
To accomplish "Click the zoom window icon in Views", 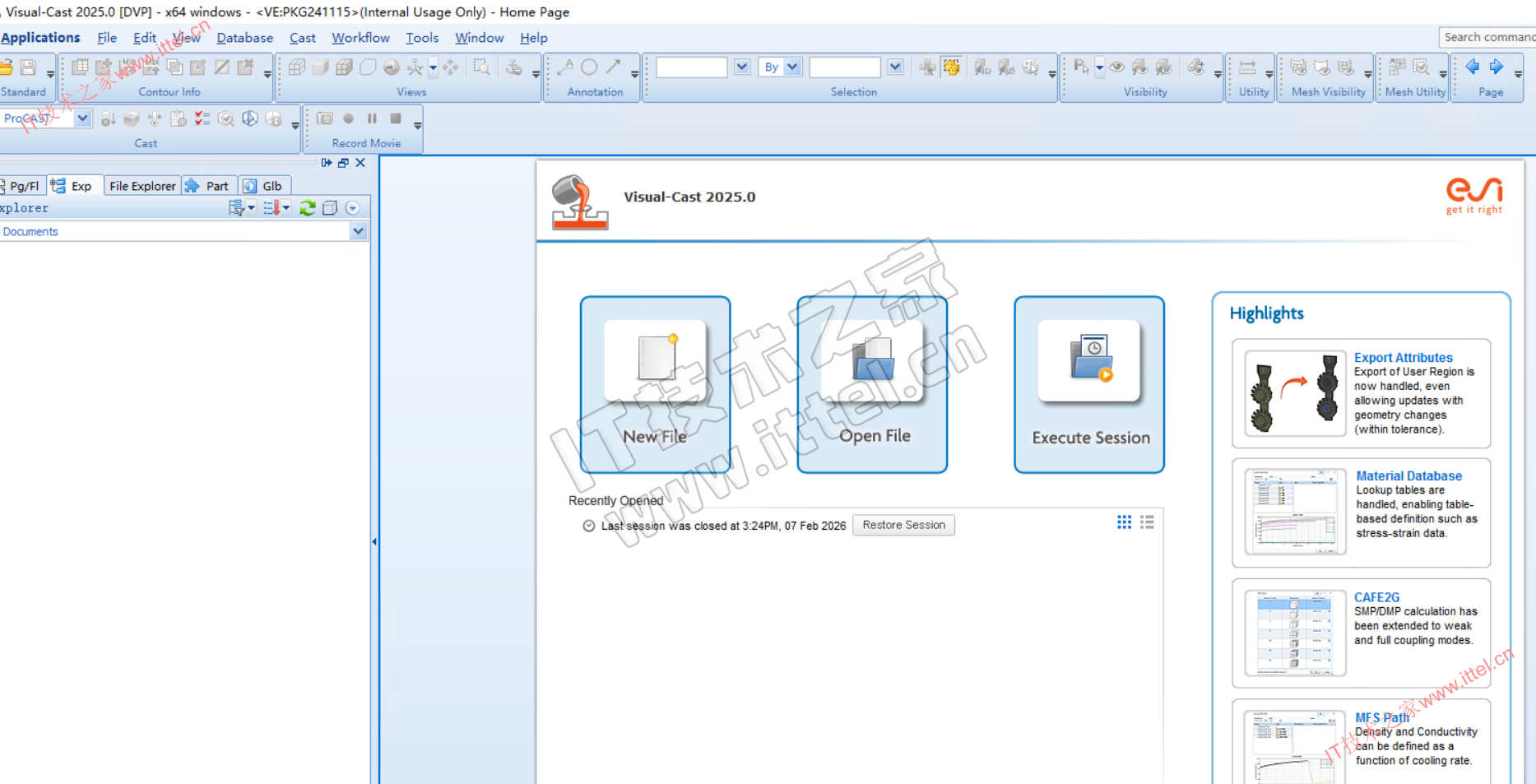I will point(481,67).
